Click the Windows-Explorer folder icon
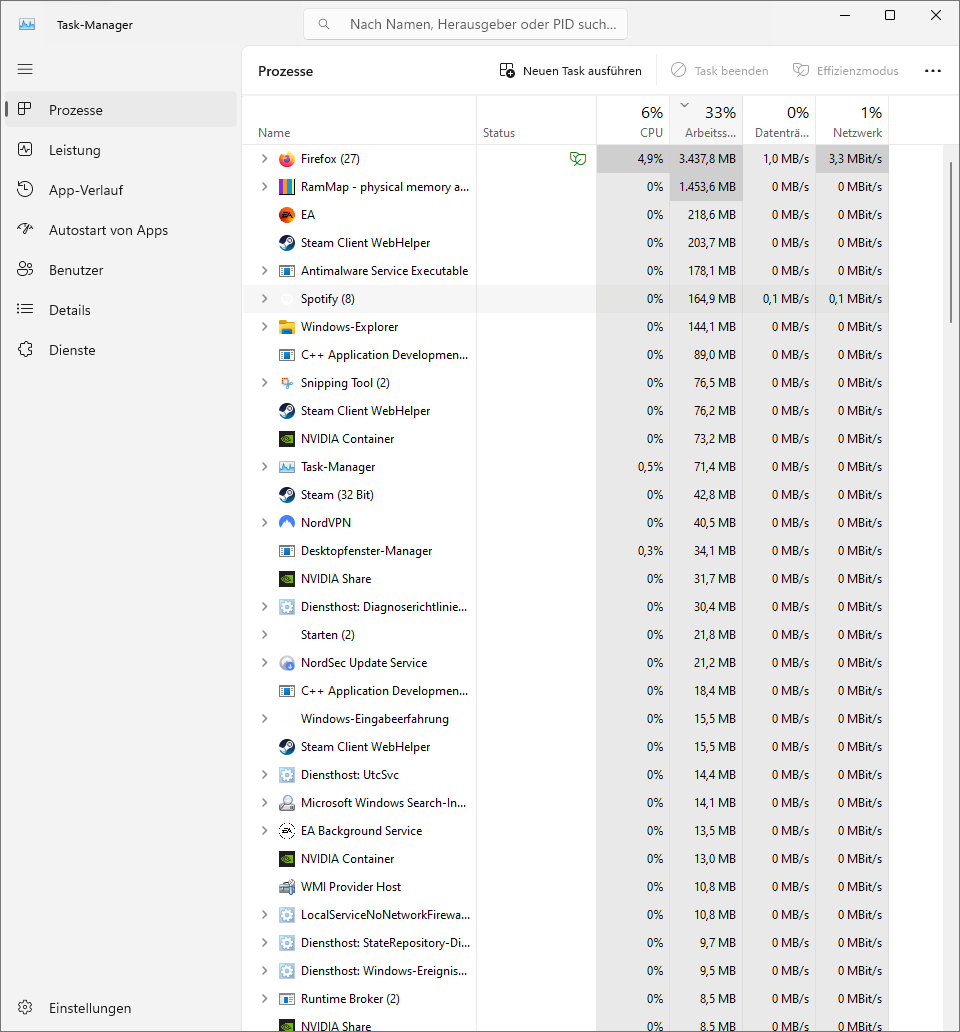 [287, 327]
